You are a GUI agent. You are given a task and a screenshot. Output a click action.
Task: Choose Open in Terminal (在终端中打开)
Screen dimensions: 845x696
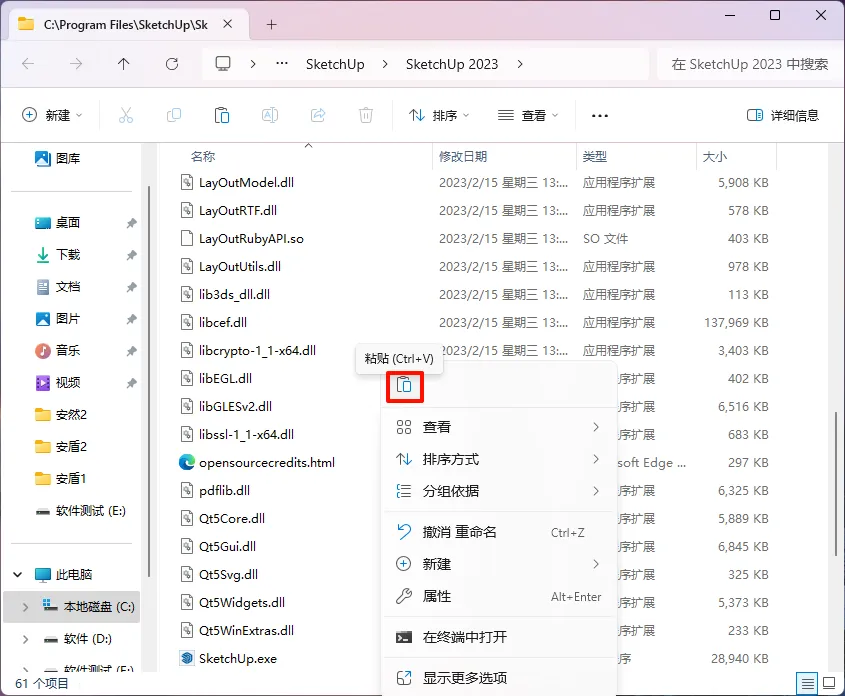click(498, 637)
